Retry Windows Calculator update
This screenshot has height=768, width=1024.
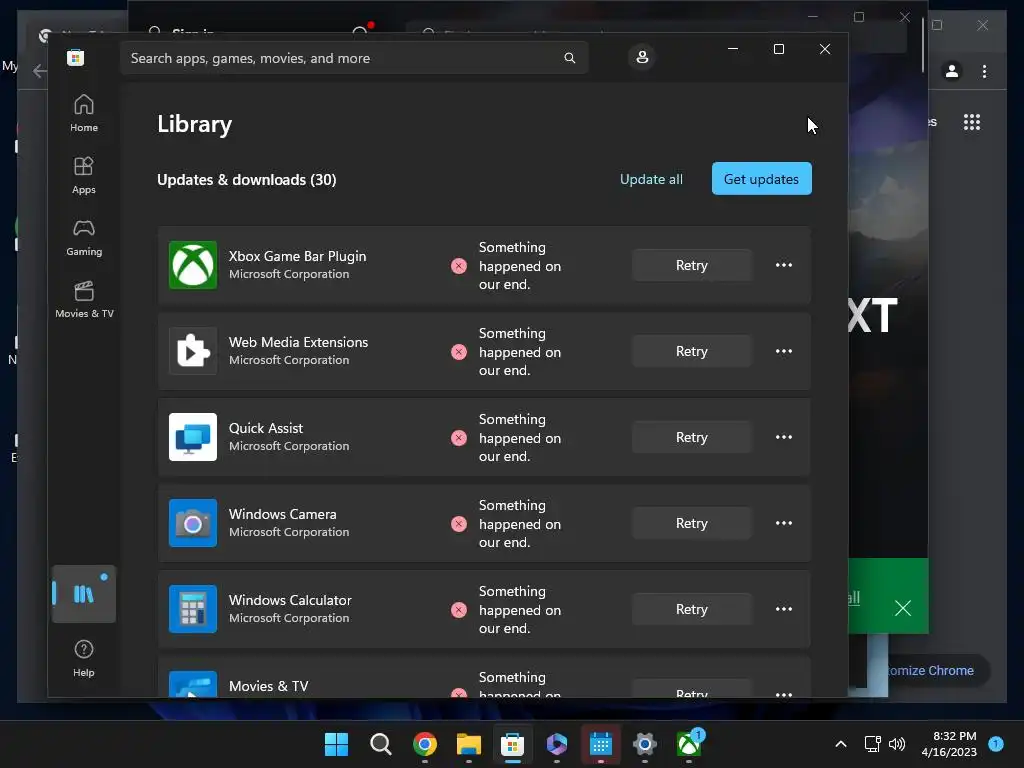pyautogui.click(x=692, y=609)
